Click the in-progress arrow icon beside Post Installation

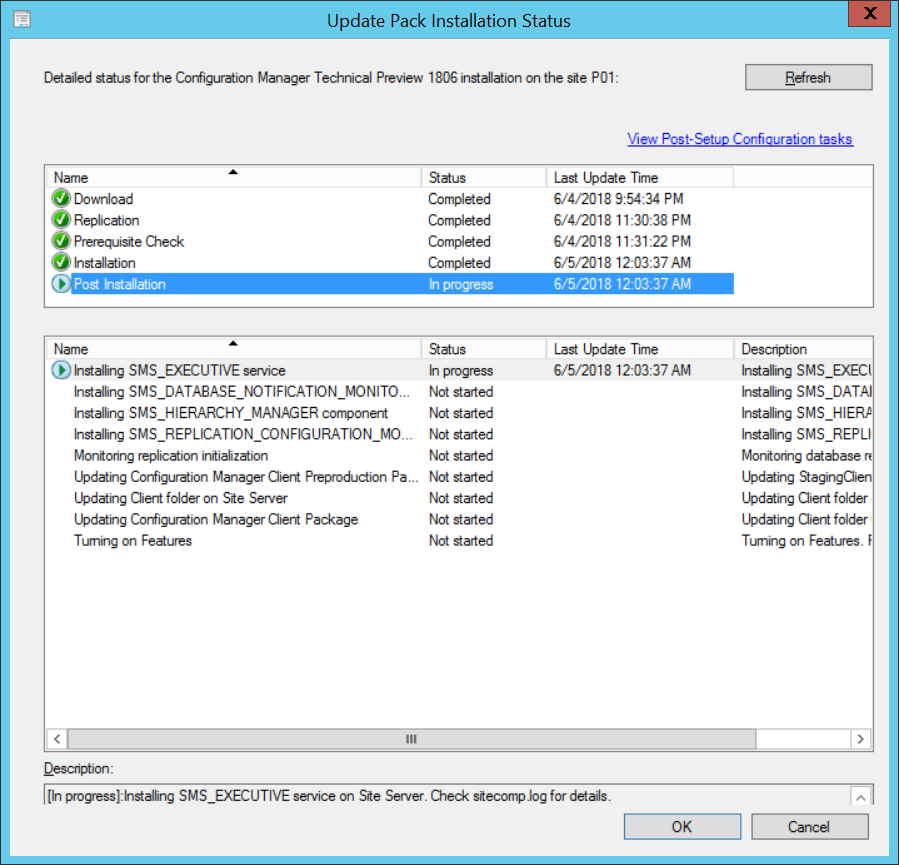coord(61,284)
